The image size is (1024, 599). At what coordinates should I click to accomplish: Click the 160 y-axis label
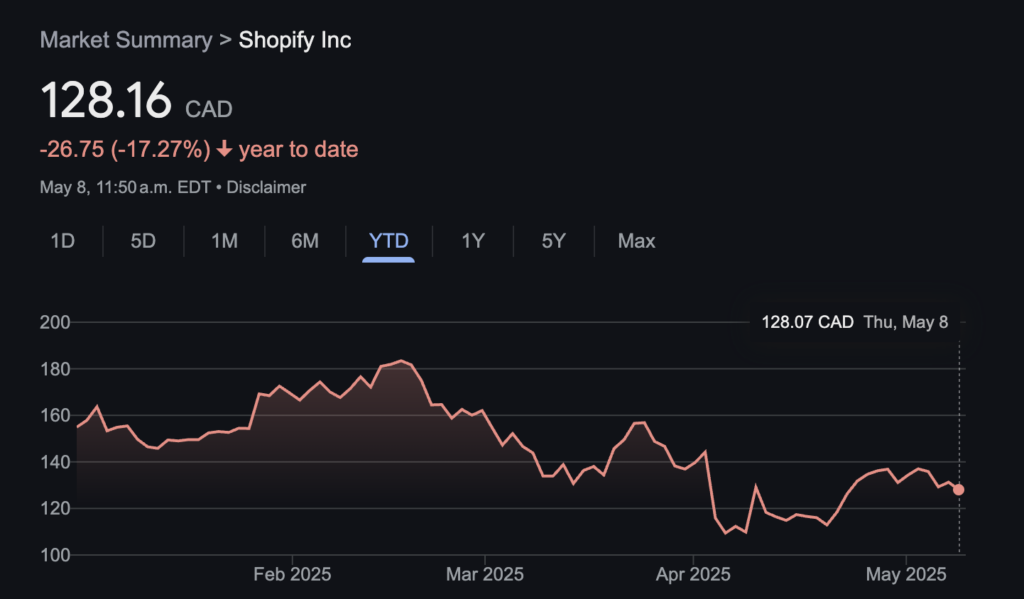(54, 415)
